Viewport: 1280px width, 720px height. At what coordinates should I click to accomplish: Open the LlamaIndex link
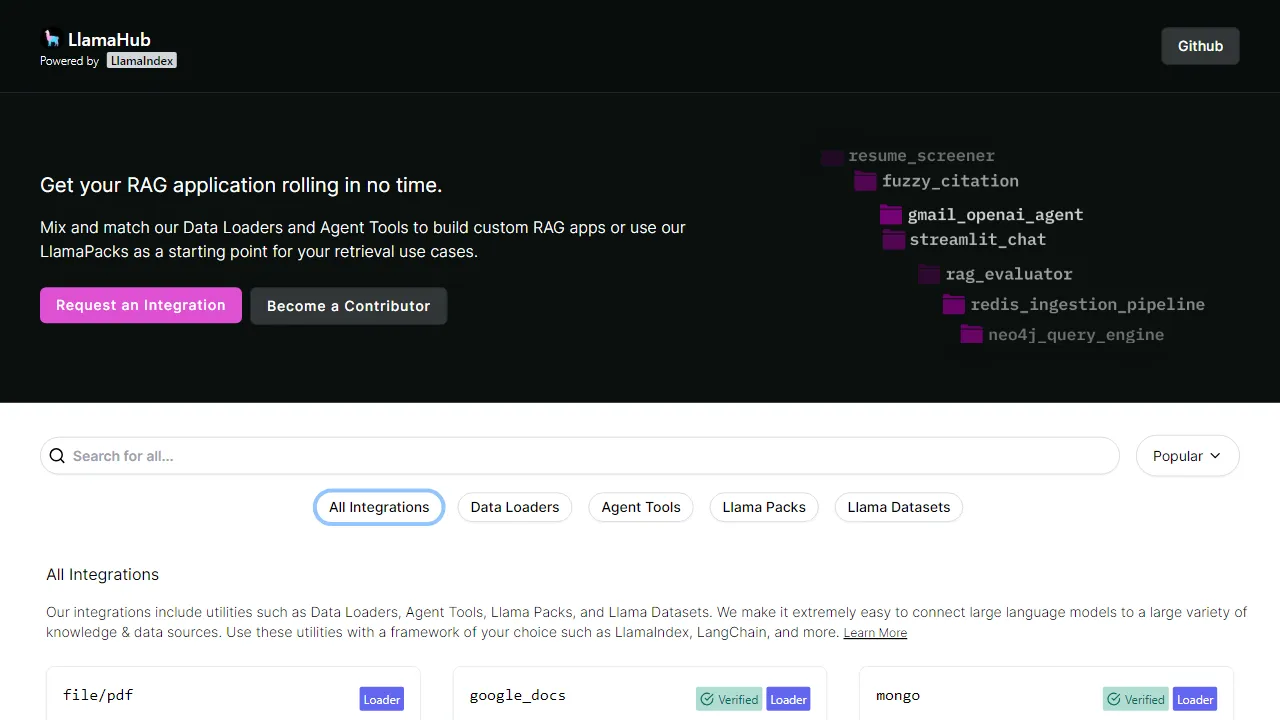(142, 61)
